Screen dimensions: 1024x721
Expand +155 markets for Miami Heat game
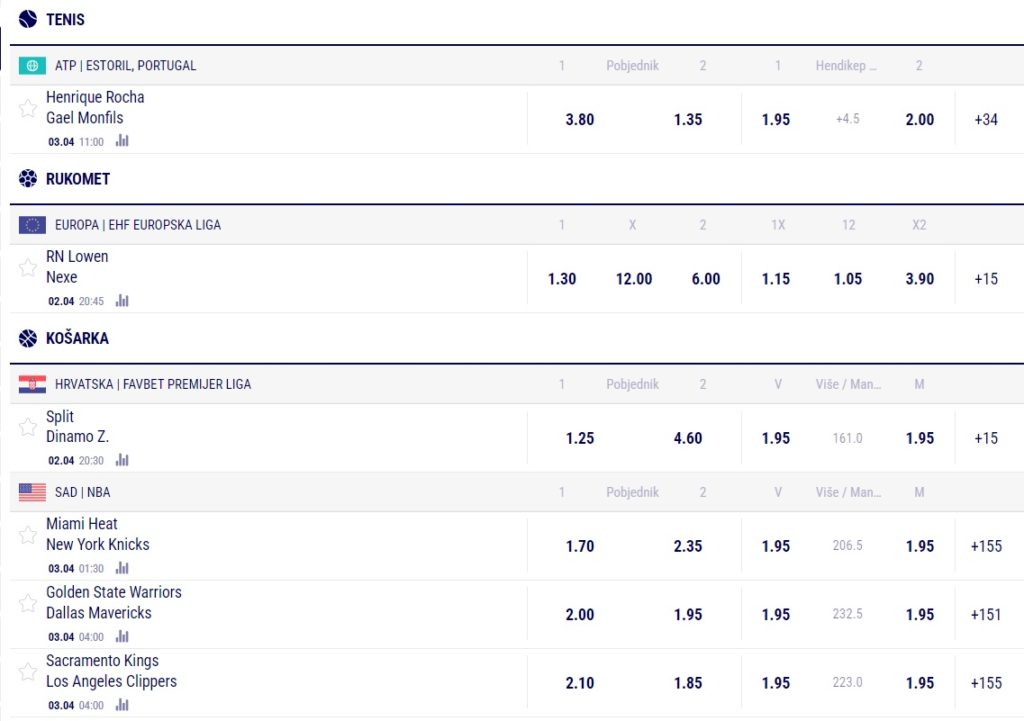986,546
